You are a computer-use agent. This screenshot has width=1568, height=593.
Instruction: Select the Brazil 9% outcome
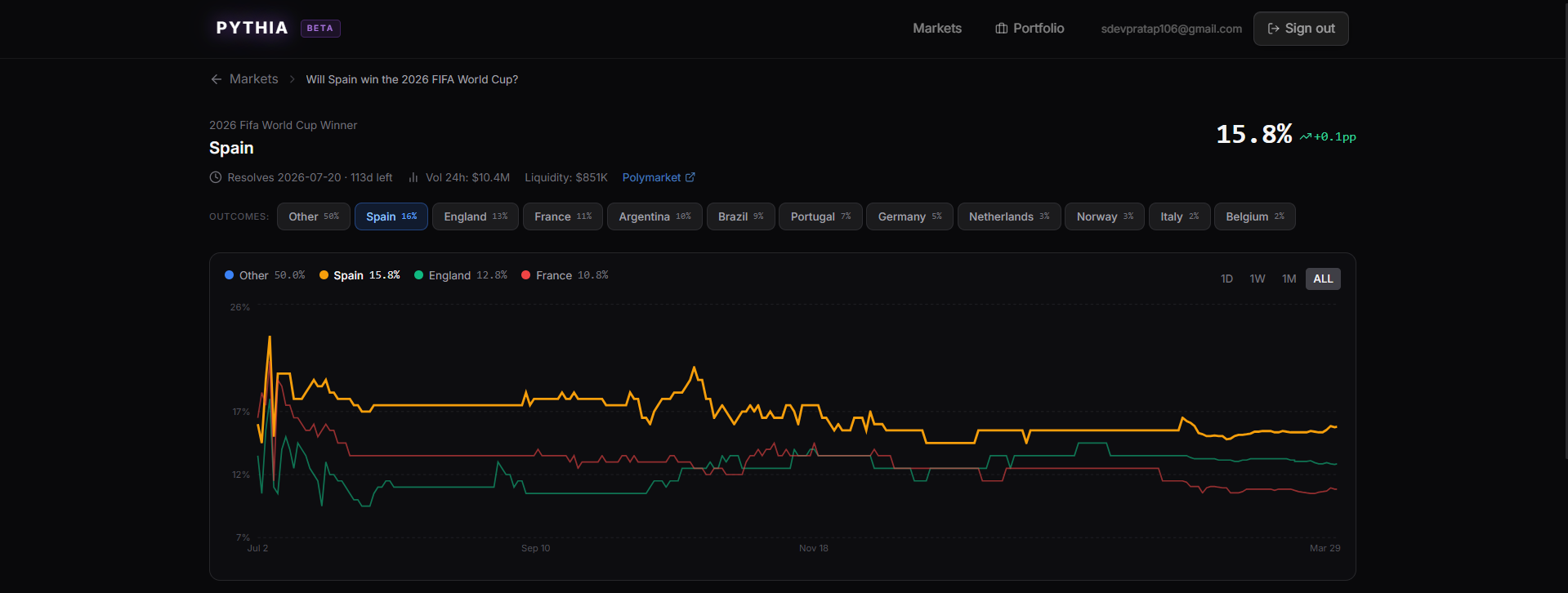click(740, 216)
